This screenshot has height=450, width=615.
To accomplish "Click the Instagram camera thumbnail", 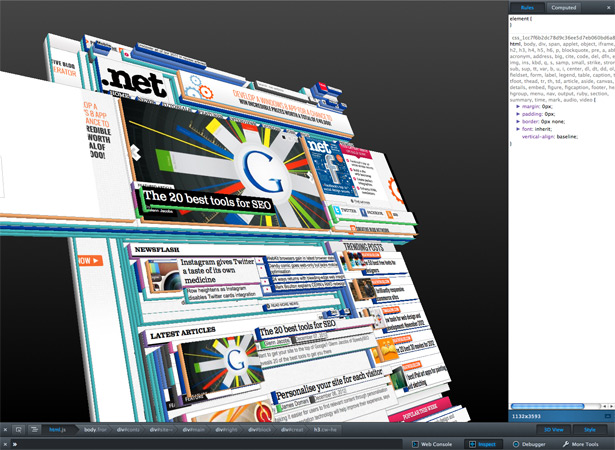I will (x=165, y=277).
